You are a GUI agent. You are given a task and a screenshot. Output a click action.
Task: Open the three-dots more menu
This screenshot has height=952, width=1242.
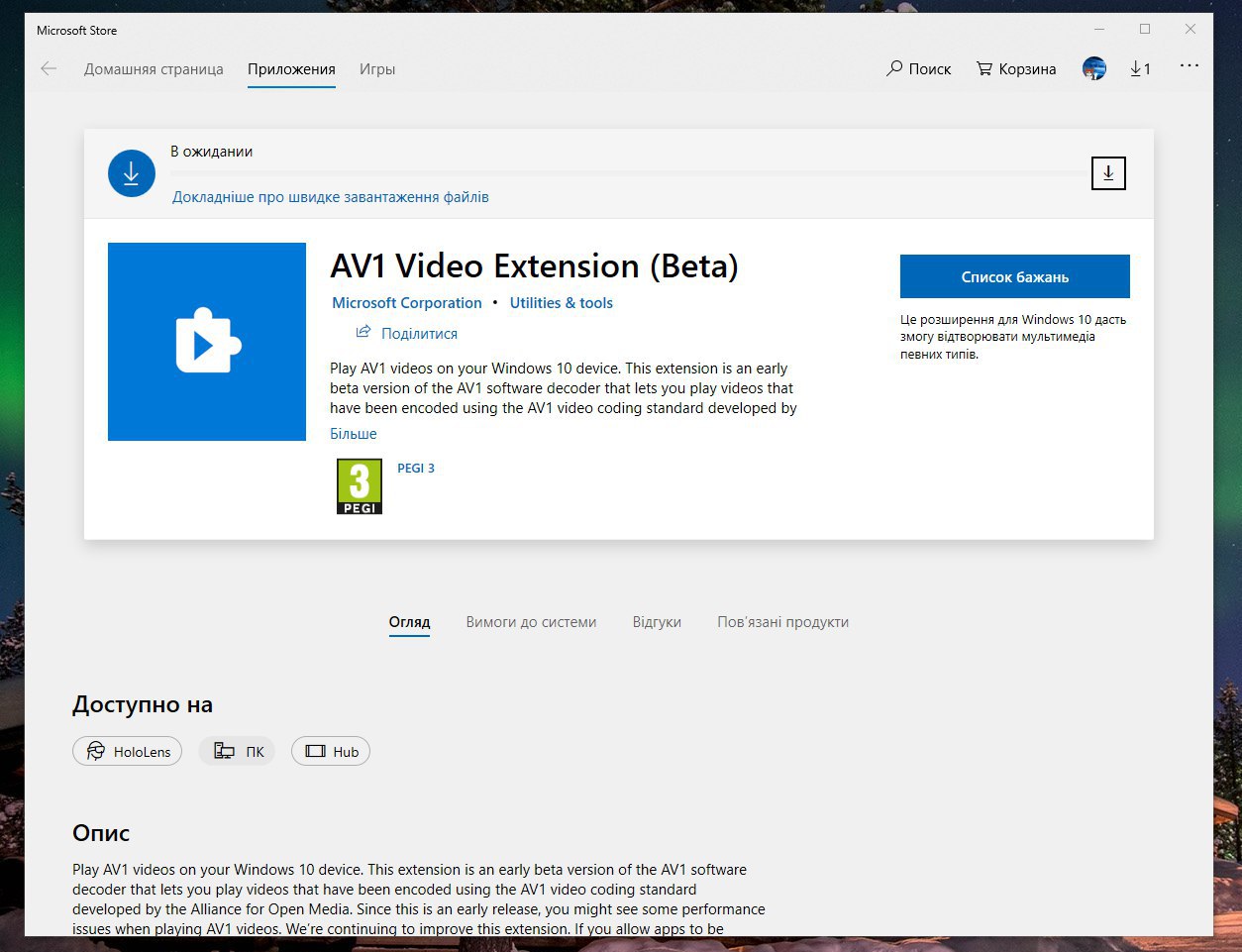click(x=1190, y=66)
